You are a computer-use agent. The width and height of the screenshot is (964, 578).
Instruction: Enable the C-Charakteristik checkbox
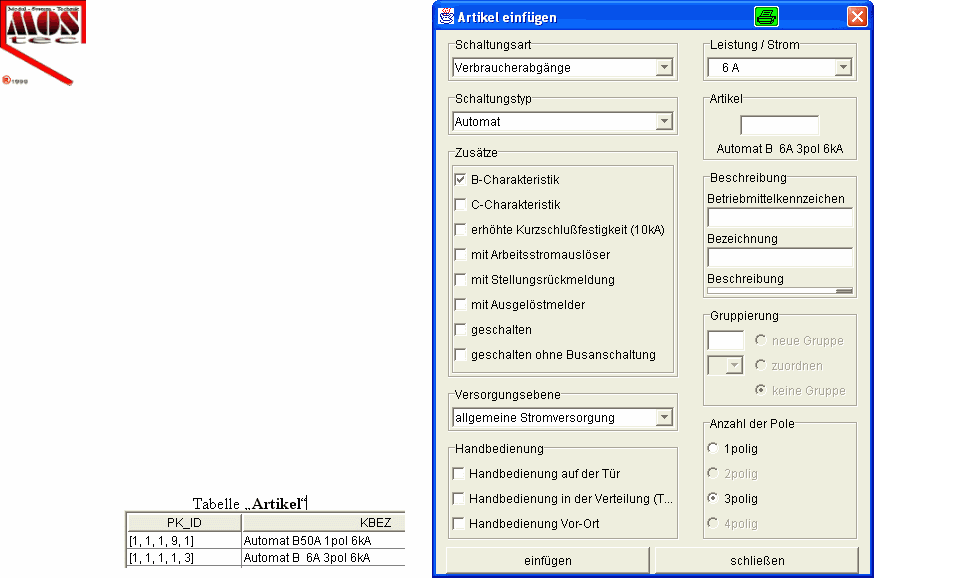pos(461,205)
